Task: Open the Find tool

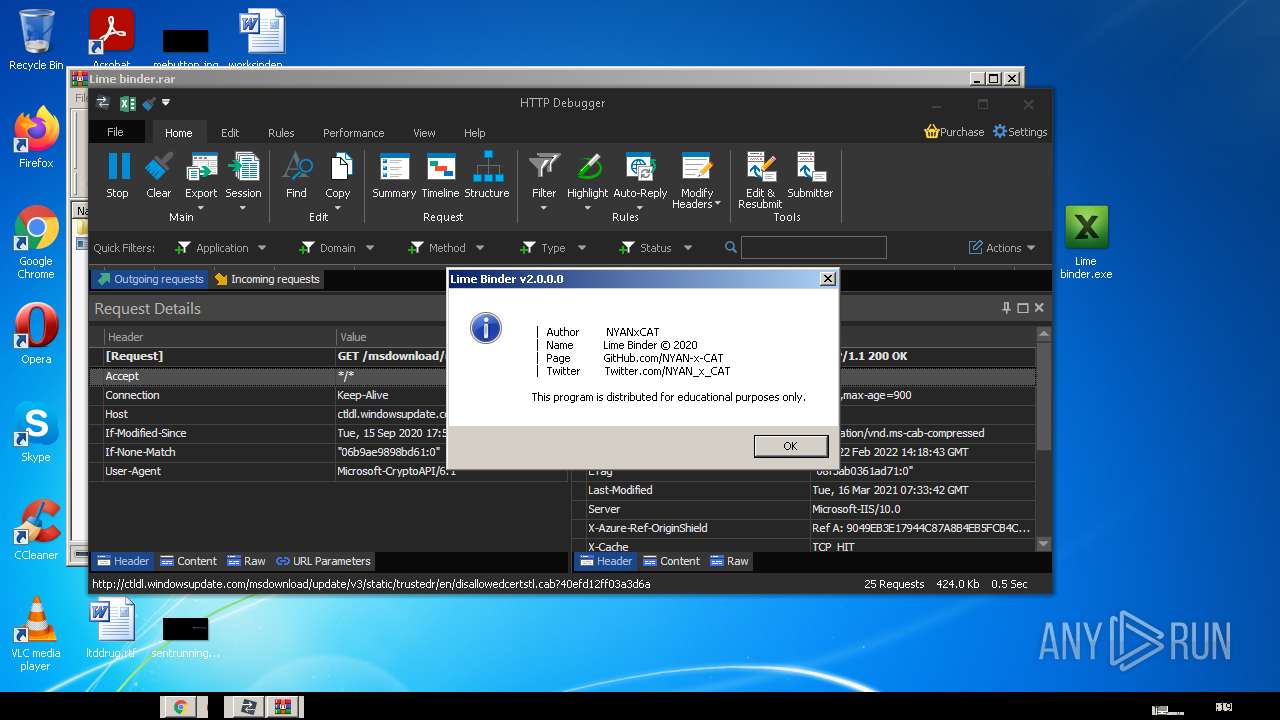Action: click(297, 176)
